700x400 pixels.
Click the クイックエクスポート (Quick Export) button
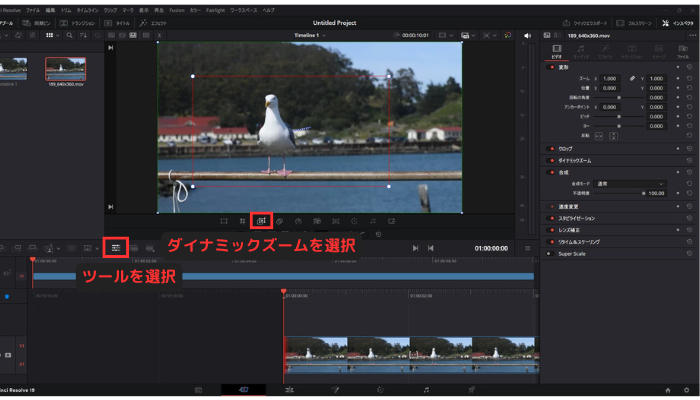click(583, 23)
